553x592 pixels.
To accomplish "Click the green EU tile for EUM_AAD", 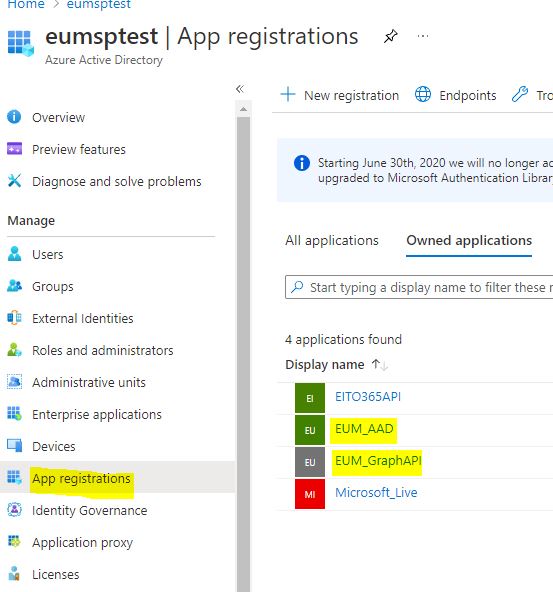I will pos(310,430).
